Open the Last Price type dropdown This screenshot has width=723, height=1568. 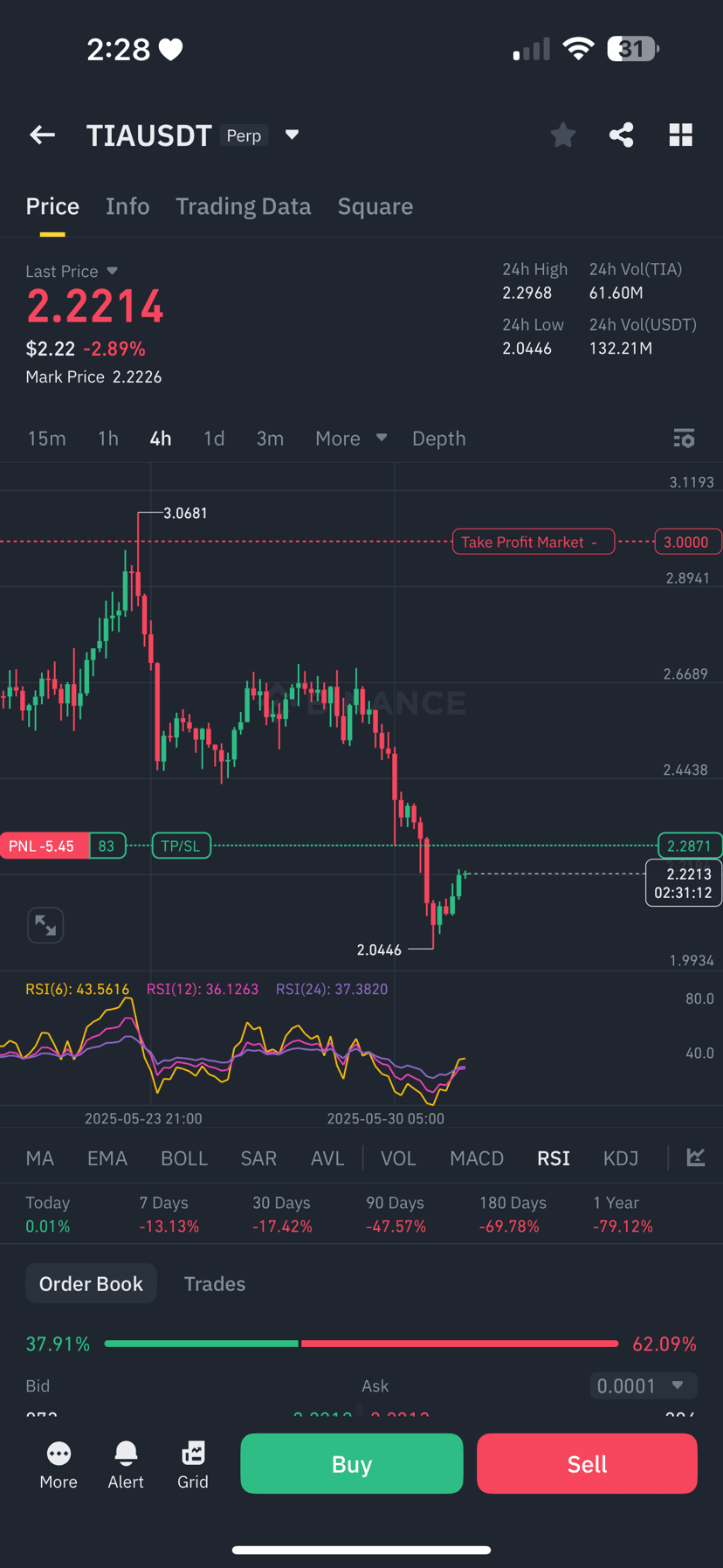tap(112, 271)
